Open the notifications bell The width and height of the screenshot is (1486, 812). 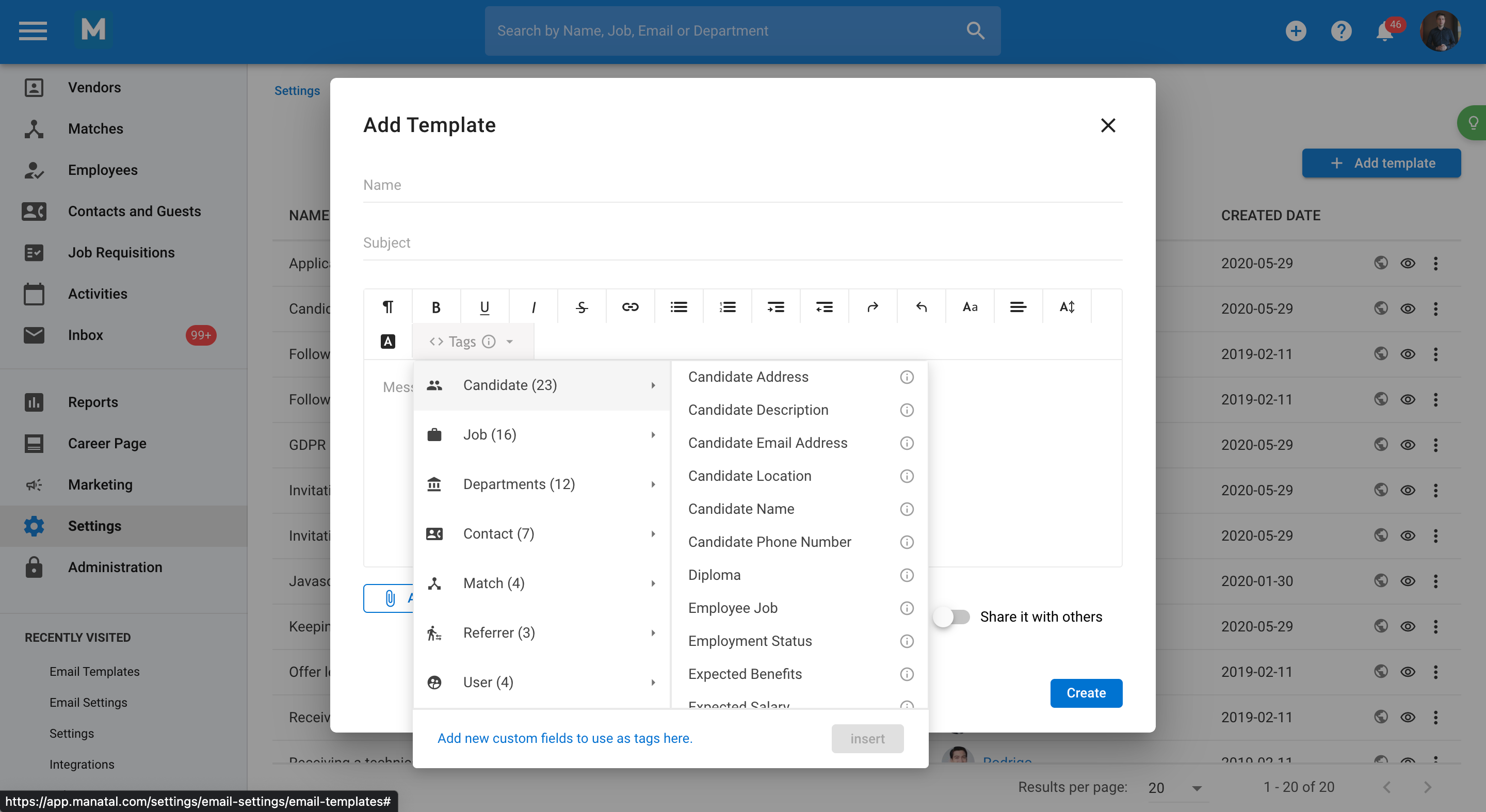(1384, 31)
